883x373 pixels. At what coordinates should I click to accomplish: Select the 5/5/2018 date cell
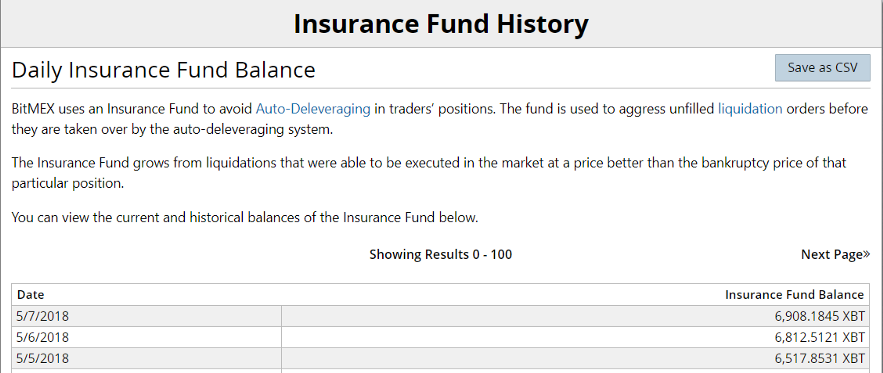[146, 358]
